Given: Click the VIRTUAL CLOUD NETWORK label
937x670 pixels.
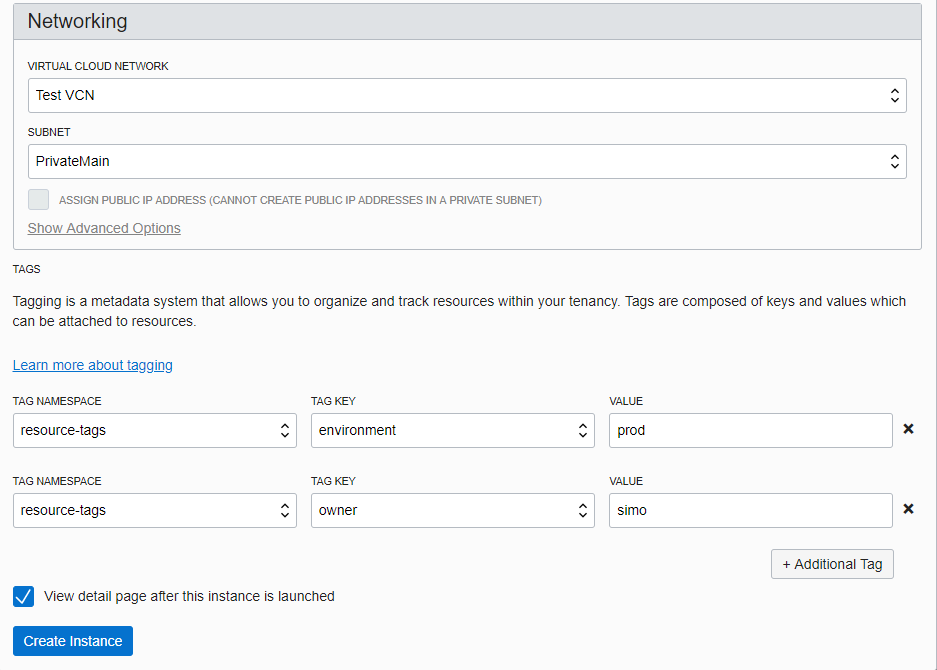Looking at the screenshot, I should pyautogui.click(x=98, y=66).
